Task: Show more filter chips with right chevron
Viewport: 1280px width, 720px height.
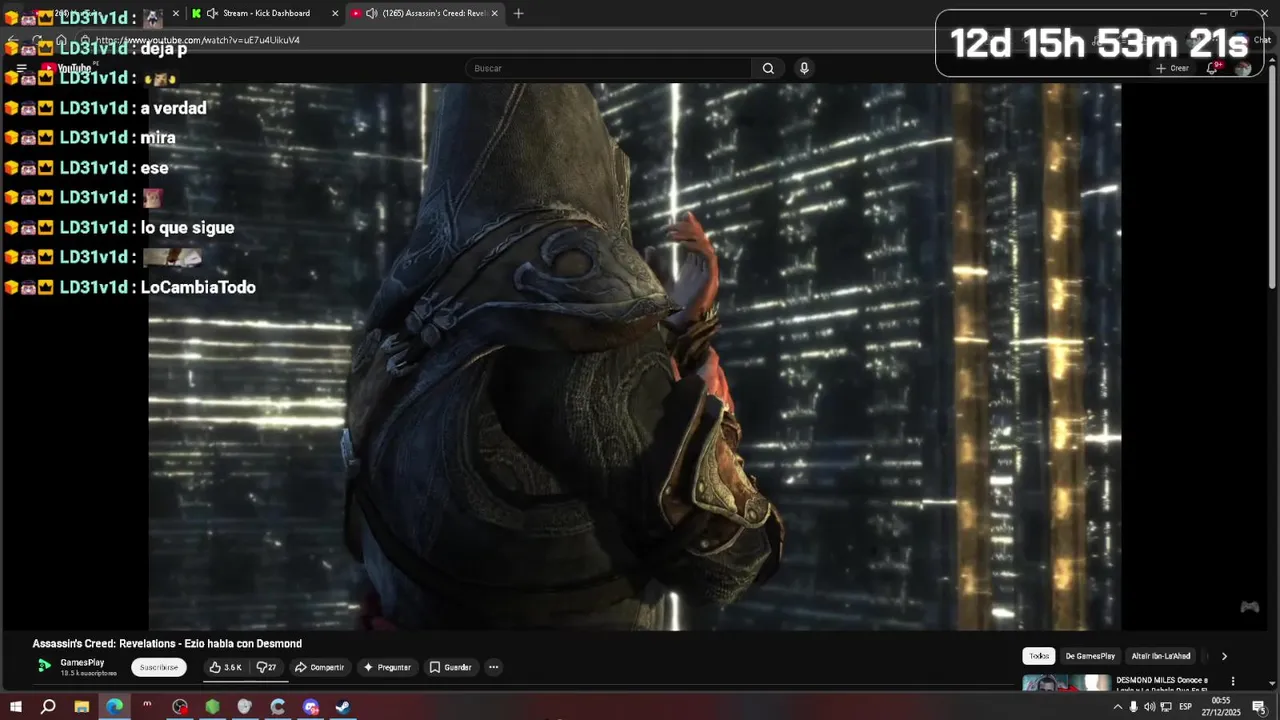Action: (x=1224, y=656)
